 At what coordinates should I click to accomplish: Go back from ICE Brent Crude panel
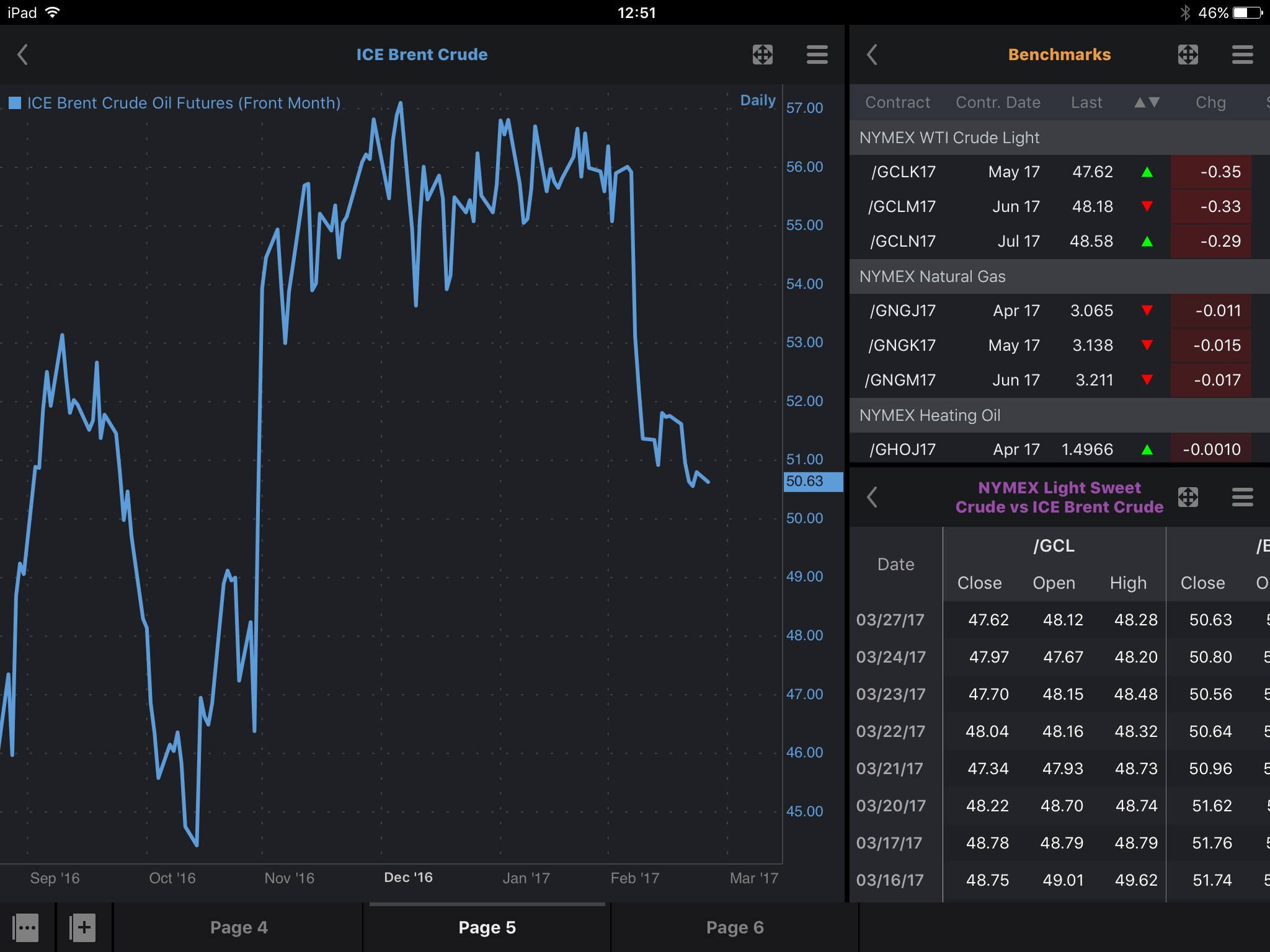point(23,55)
